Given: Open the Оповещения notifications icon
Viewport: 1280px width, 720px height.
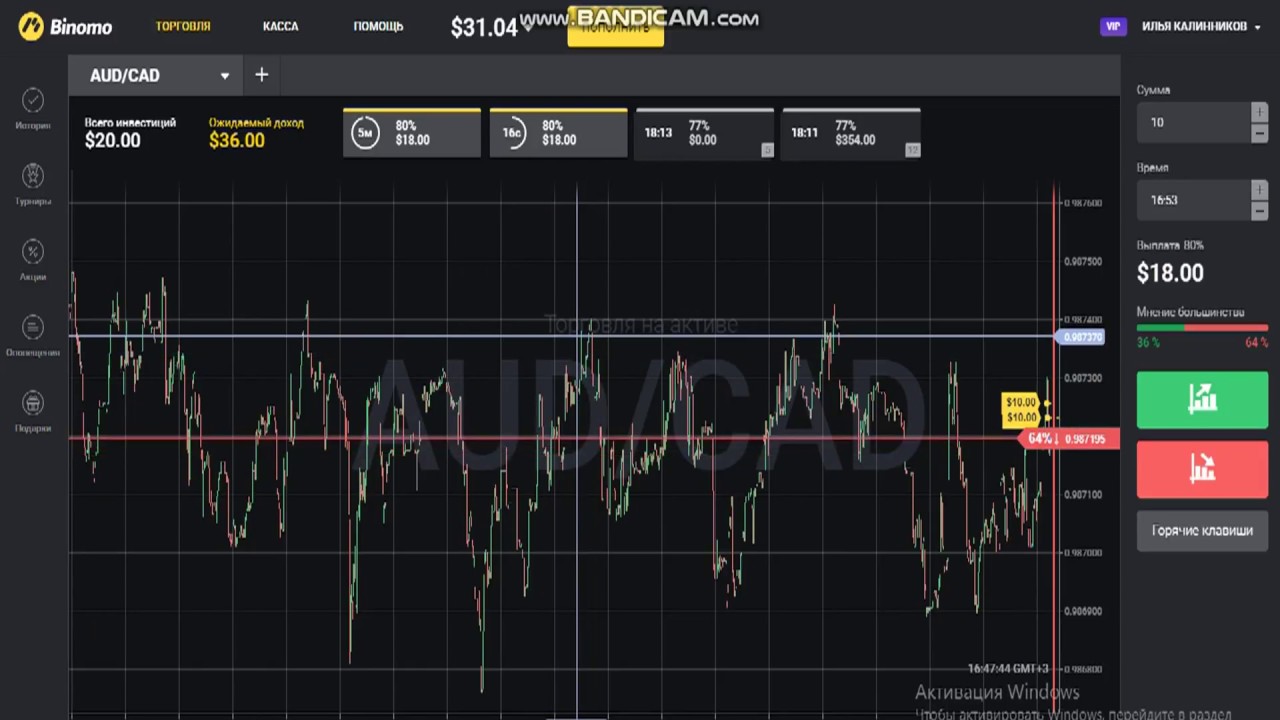Looking at the screenshot, I should 33,327.
